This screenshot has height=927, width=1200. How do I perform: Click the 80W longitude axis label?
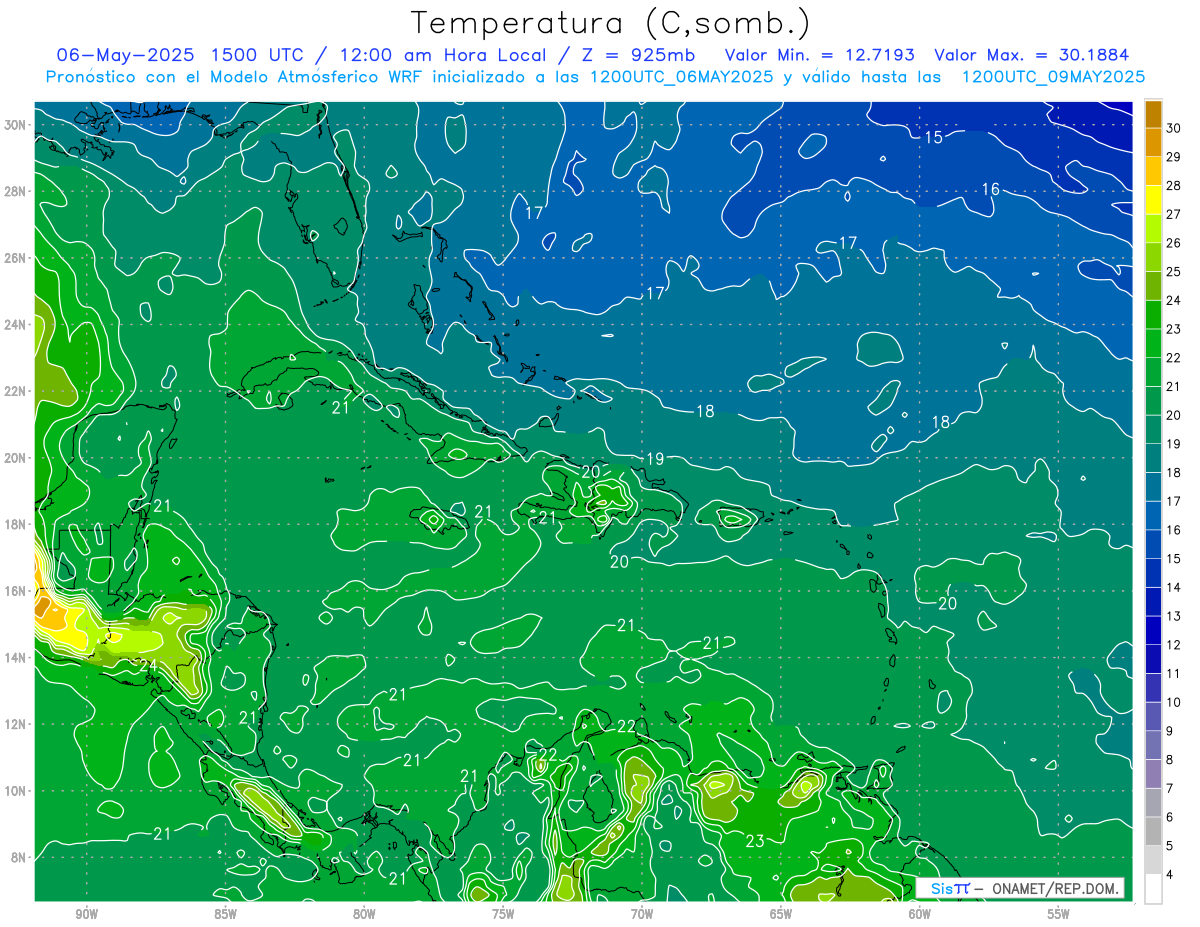364,914
